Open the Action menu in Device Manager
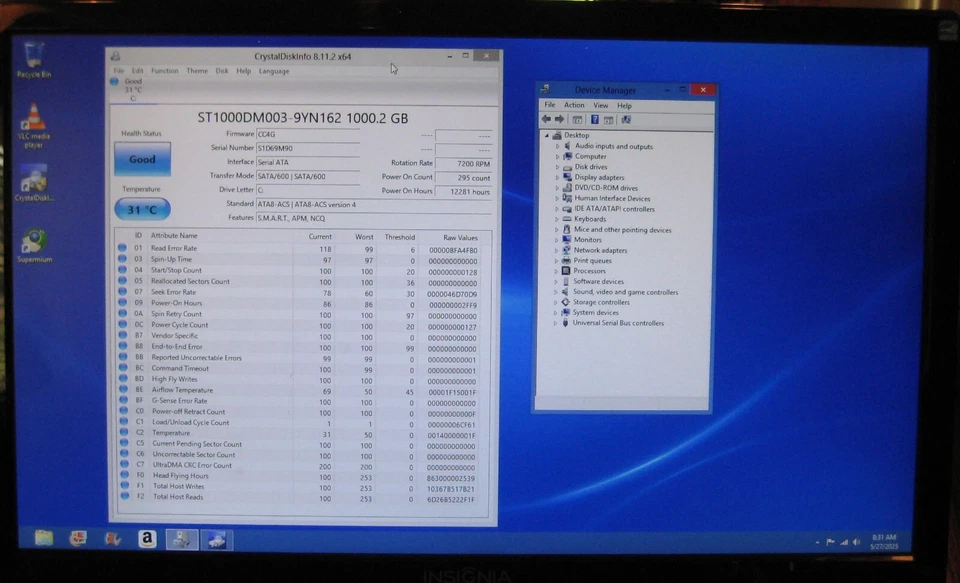This screenshot has width=960, height=583. [574, 104]
